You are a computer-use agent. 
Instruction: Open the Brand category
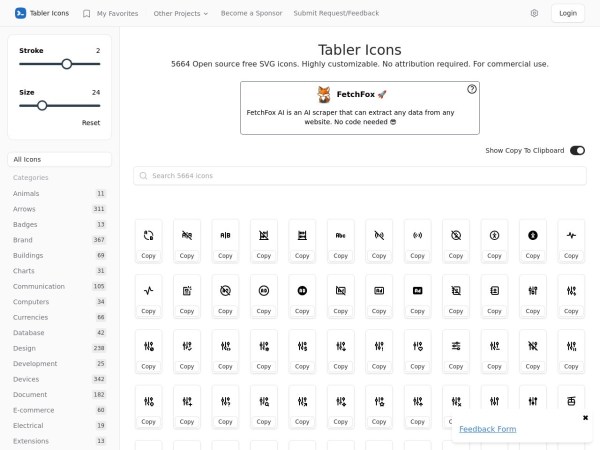pos(23,240)
